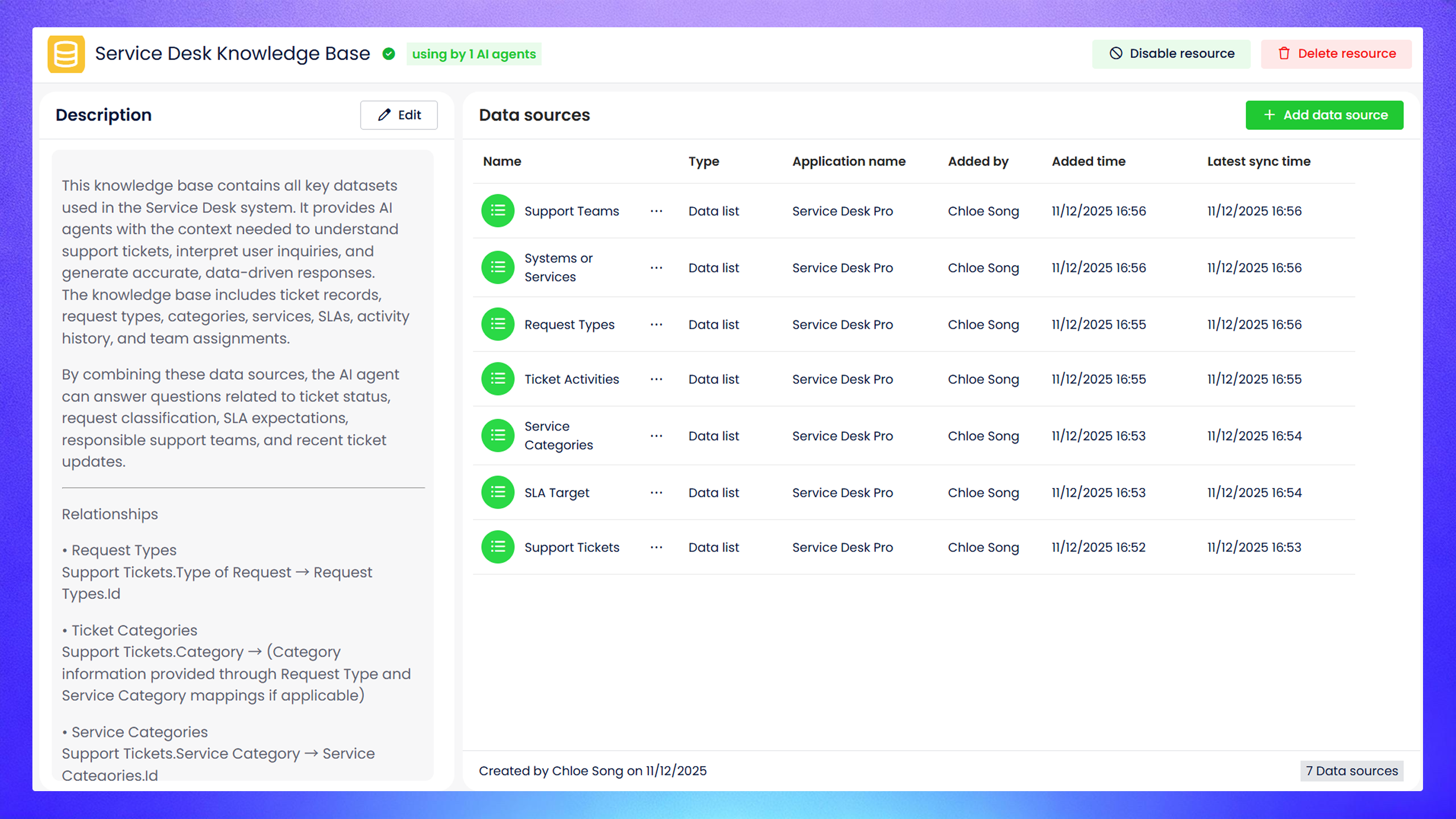Open the three-dot menu for Systems or Services

[x=656, y=268]
